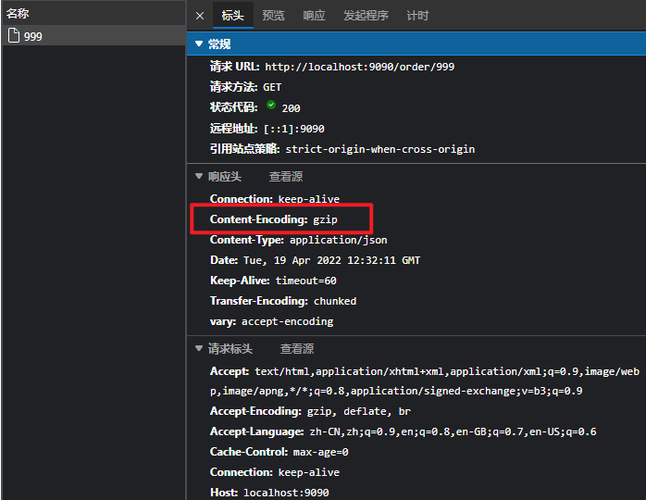
Task: Switch to the 计时 tab
Action: pyautogui.click(x=418, y=16)
